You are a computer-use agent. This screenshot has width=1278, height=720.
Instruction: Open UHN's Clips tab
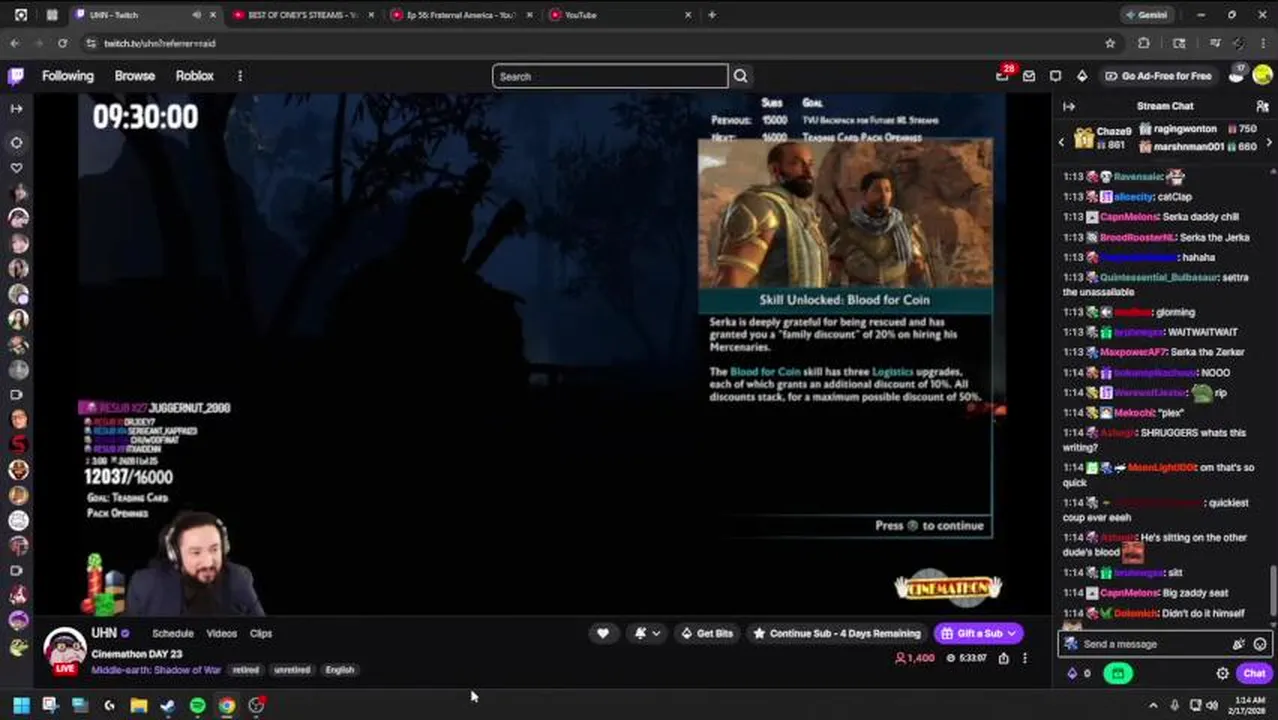pyautogui.click(x=260, y=633)
